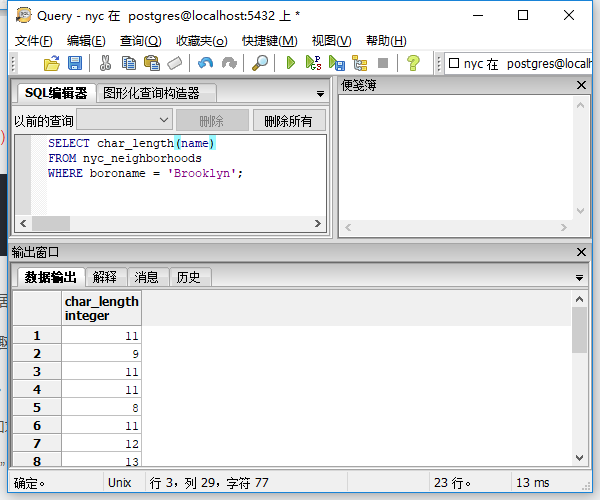Save the query with floppy disk icon
600x500 pixels.
click(x=75, y=63)
